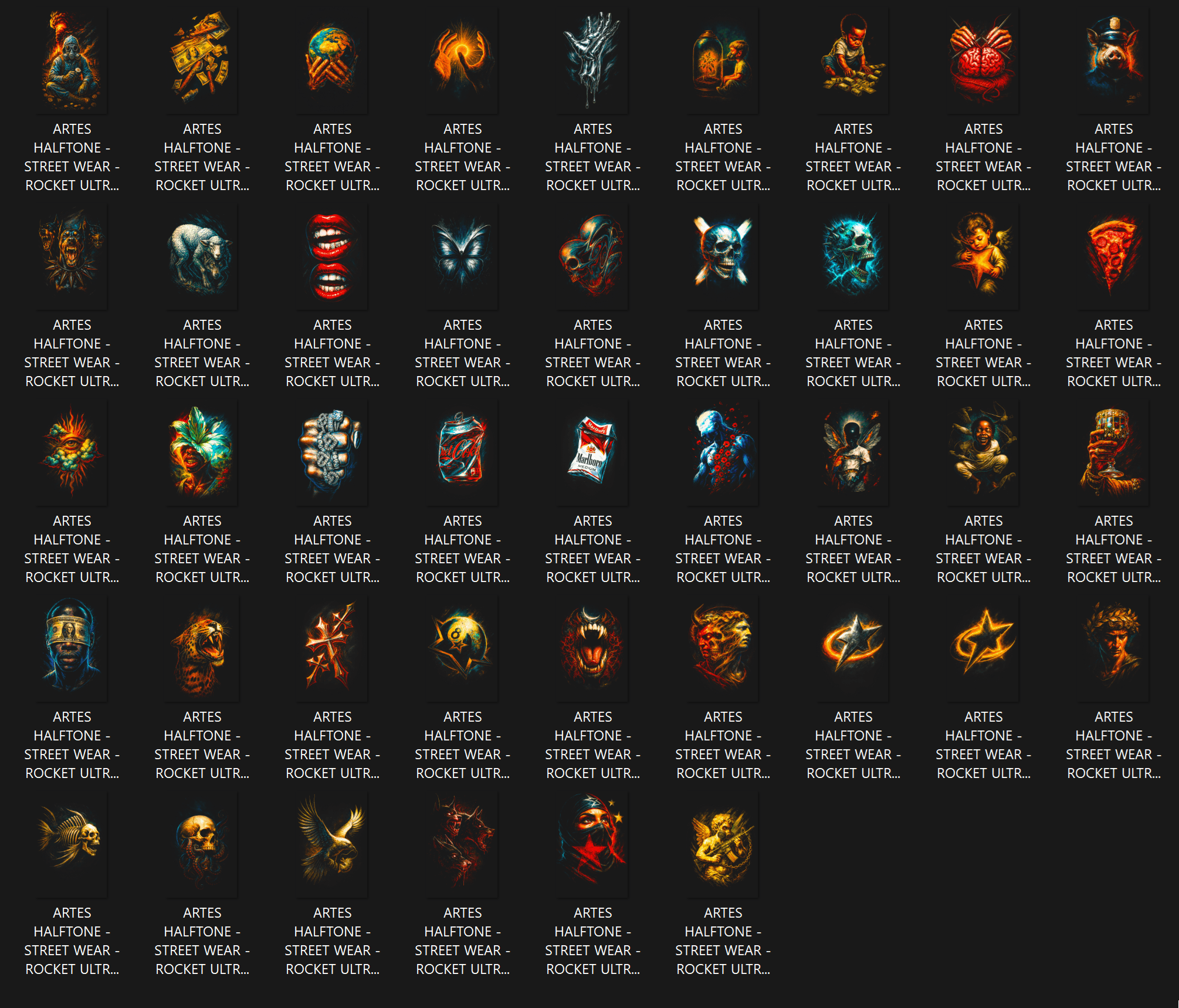This screenshot has width=1179, height=1008.
Task: Open the blue butterfly artwork file
Action: (462, 256)
